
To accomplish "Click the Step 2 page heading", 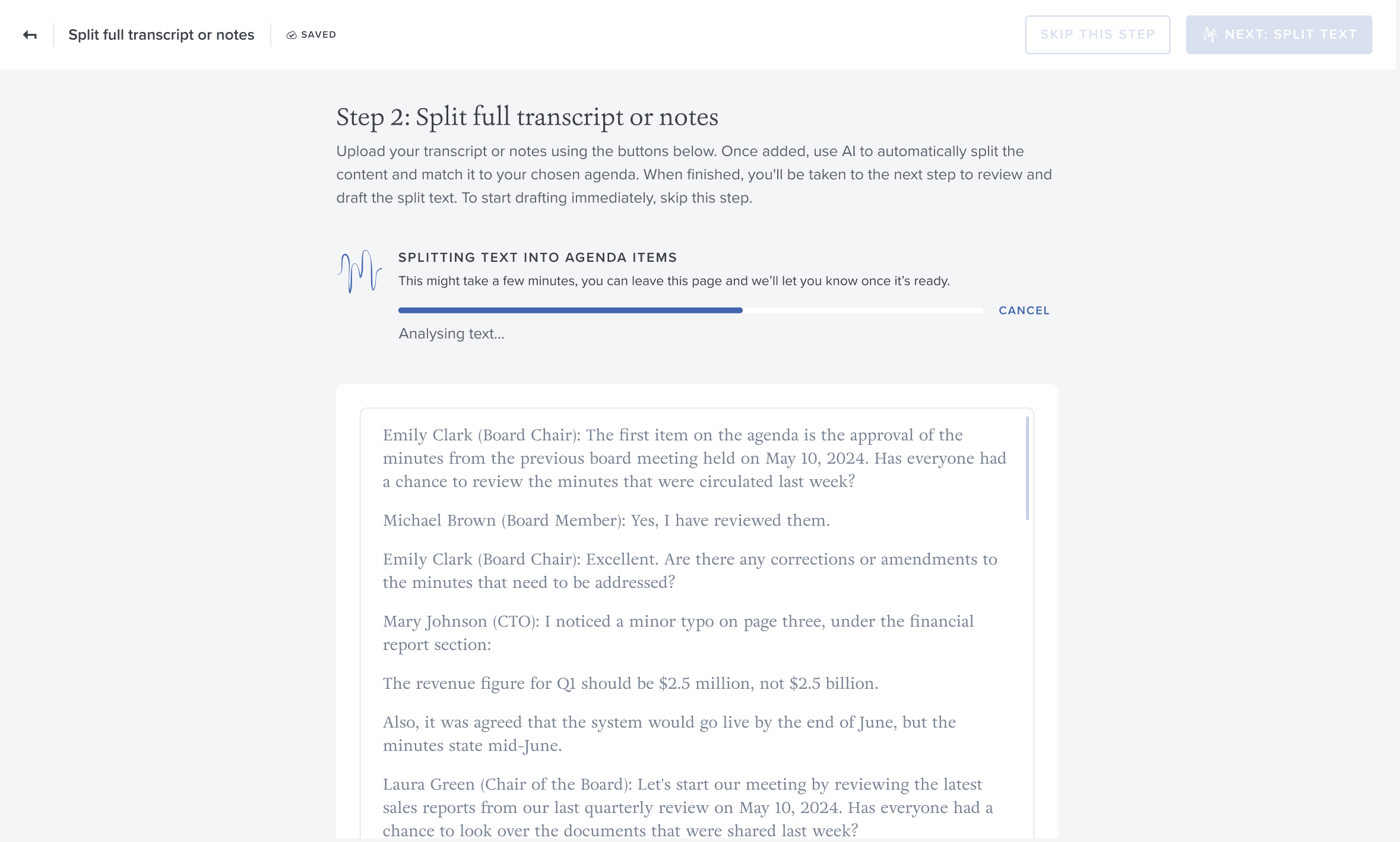I will [527, 117].
